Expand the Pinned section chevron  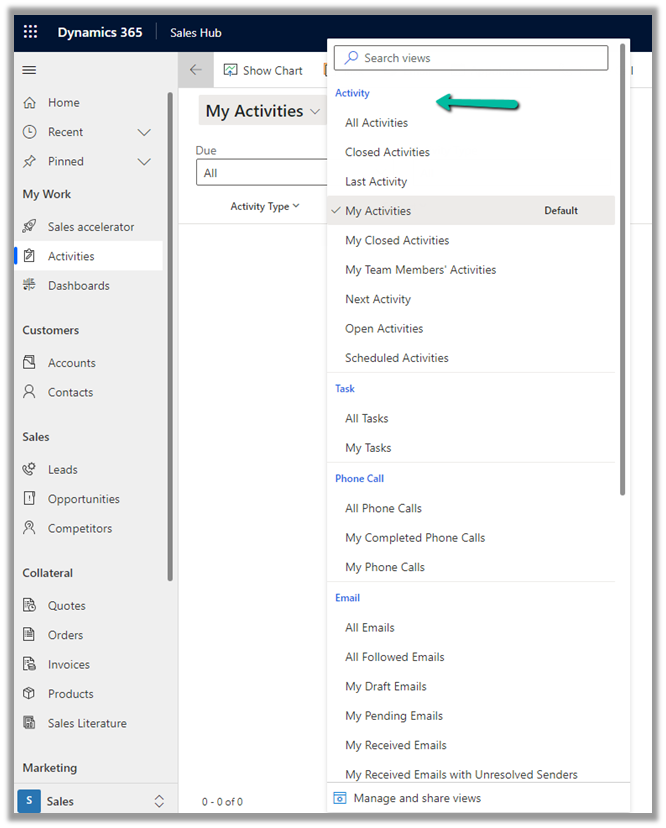(144, 162)
